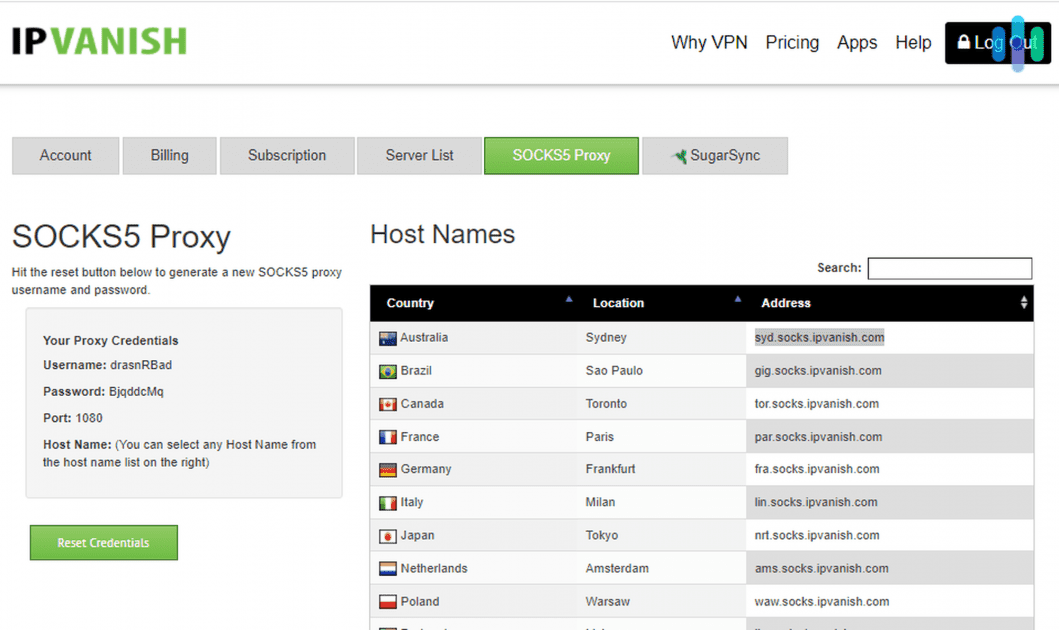Viewport: 1059px width, 630px height.
Task: Click the Netherlands flag icon
Action: 387,568
